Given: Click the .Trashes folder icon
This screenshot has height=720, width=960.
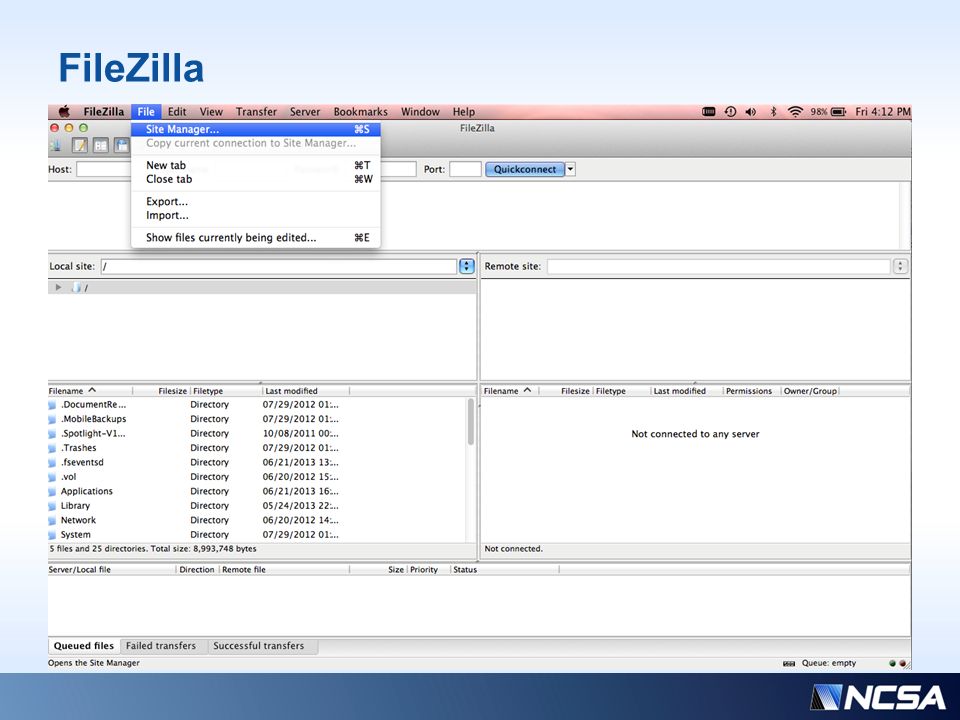Looking at the screenshot, I should point(52,448).
